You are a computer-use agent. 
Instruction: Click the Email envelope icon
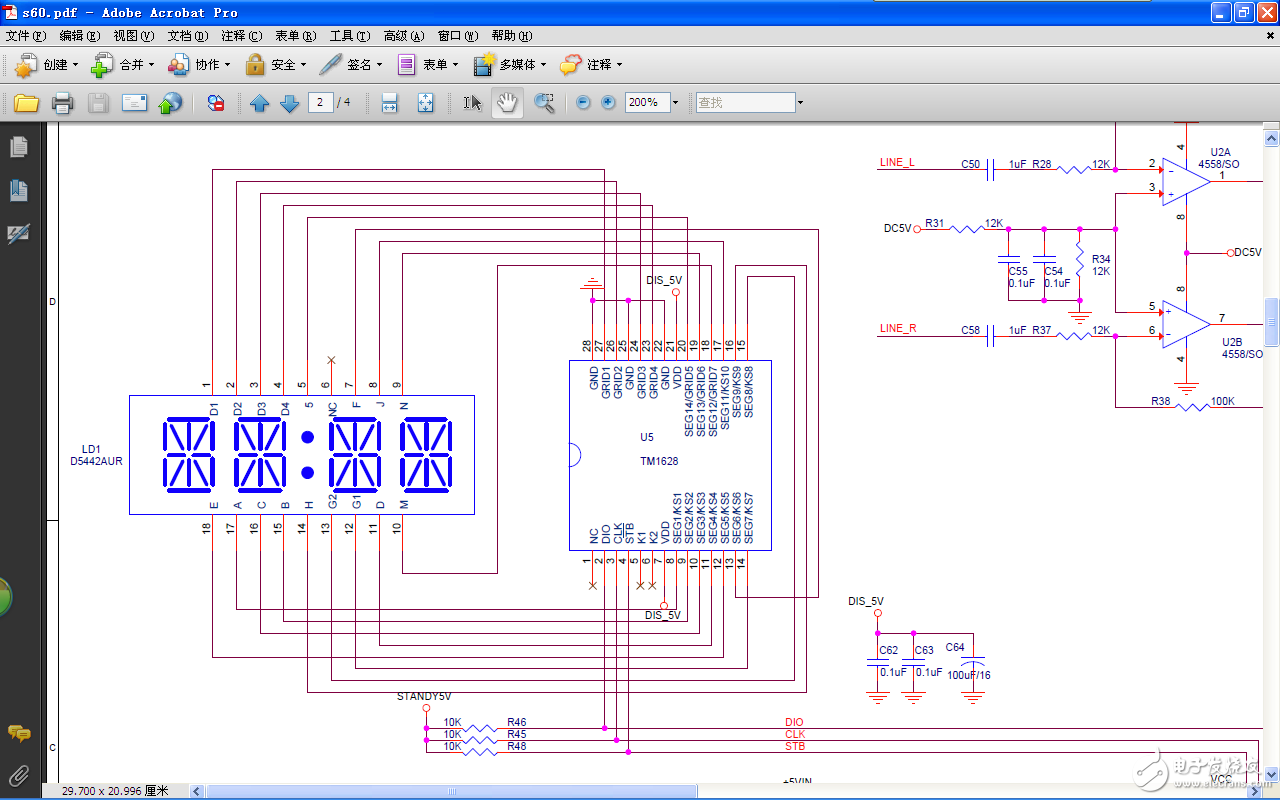[x=134, y=102]
